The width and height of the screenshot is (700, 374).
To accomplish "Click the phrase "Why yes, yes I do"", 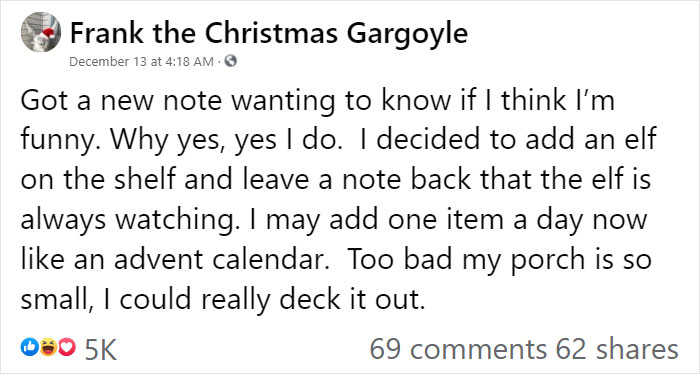I will coord(226,141).
